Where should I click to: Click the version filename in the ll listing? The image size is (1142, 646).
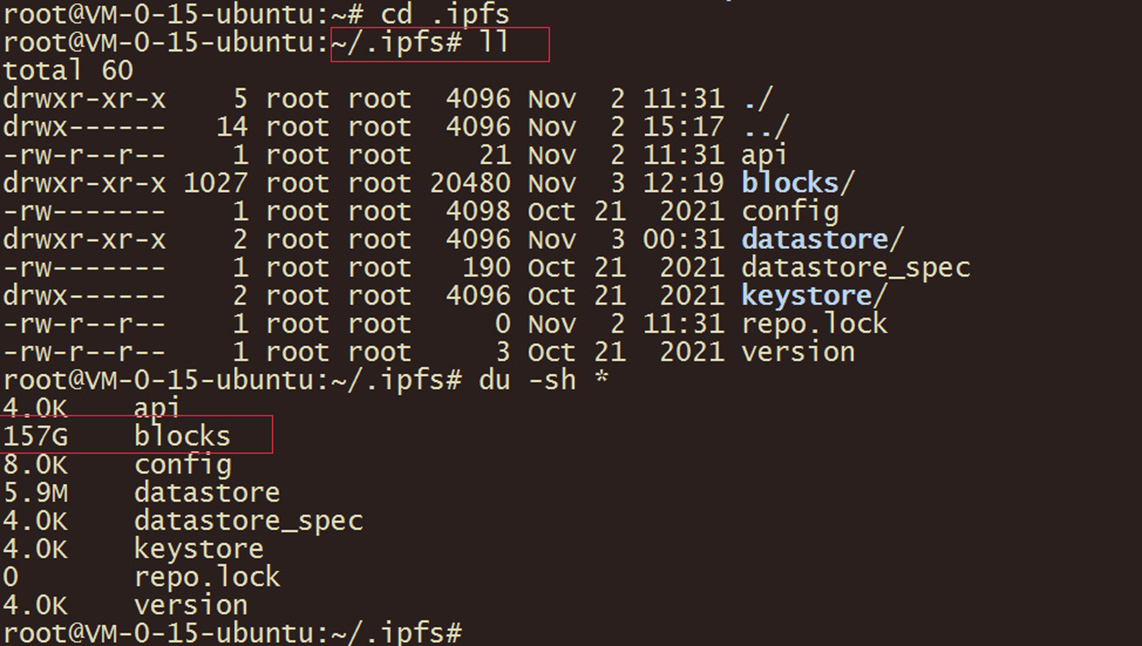(798, 352)
